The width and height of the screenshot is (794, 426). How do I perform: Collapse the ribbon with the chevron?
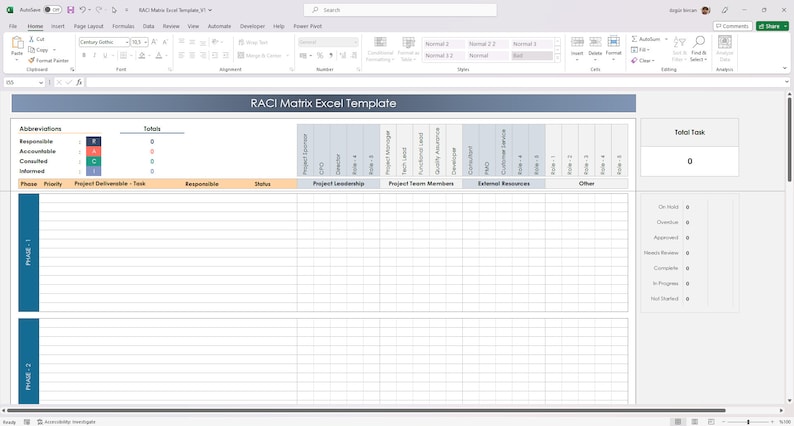784,68
